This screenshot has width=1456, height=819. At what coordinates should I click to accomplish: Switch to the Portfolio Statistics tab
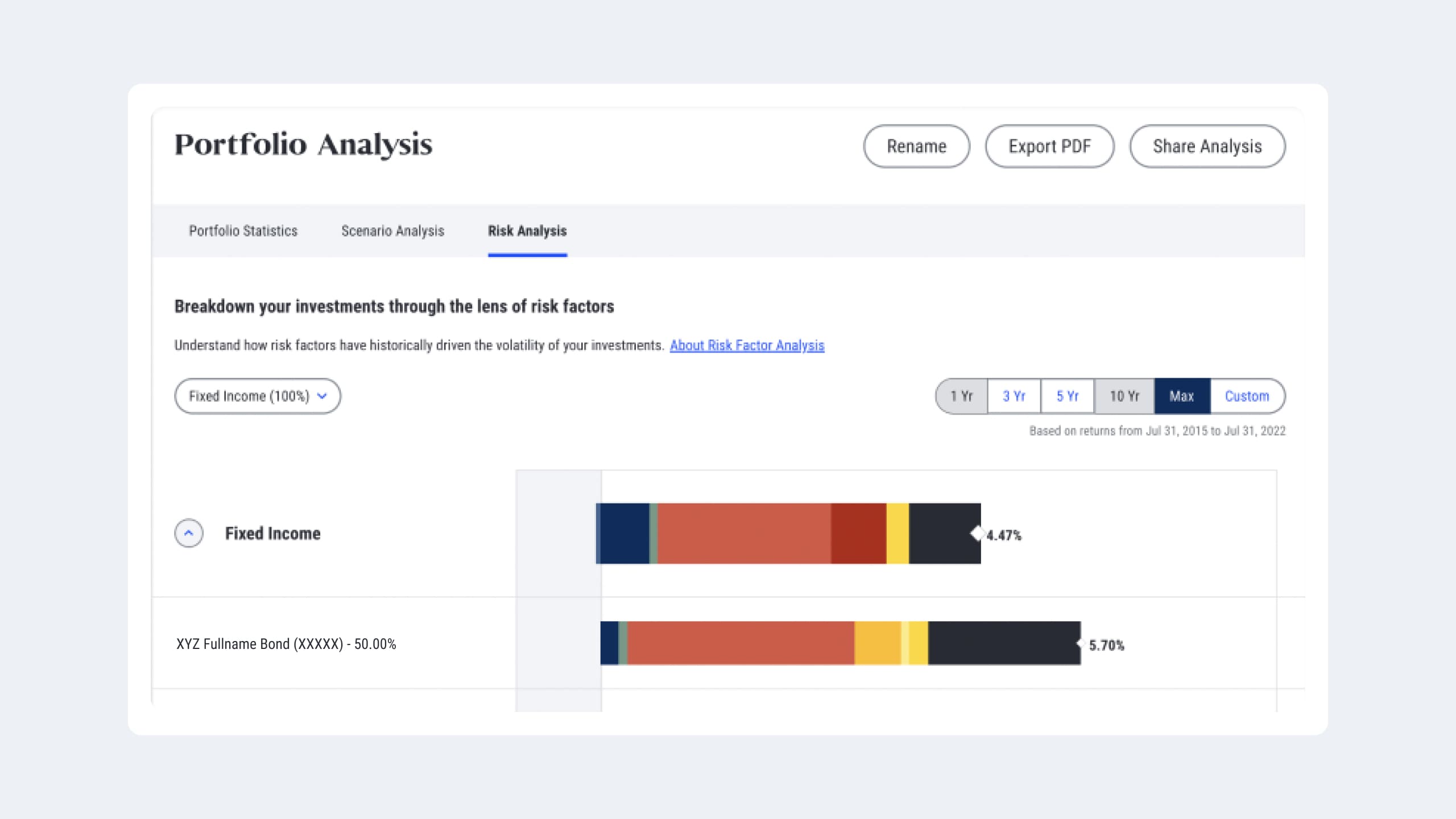click(x=243, y=231)
